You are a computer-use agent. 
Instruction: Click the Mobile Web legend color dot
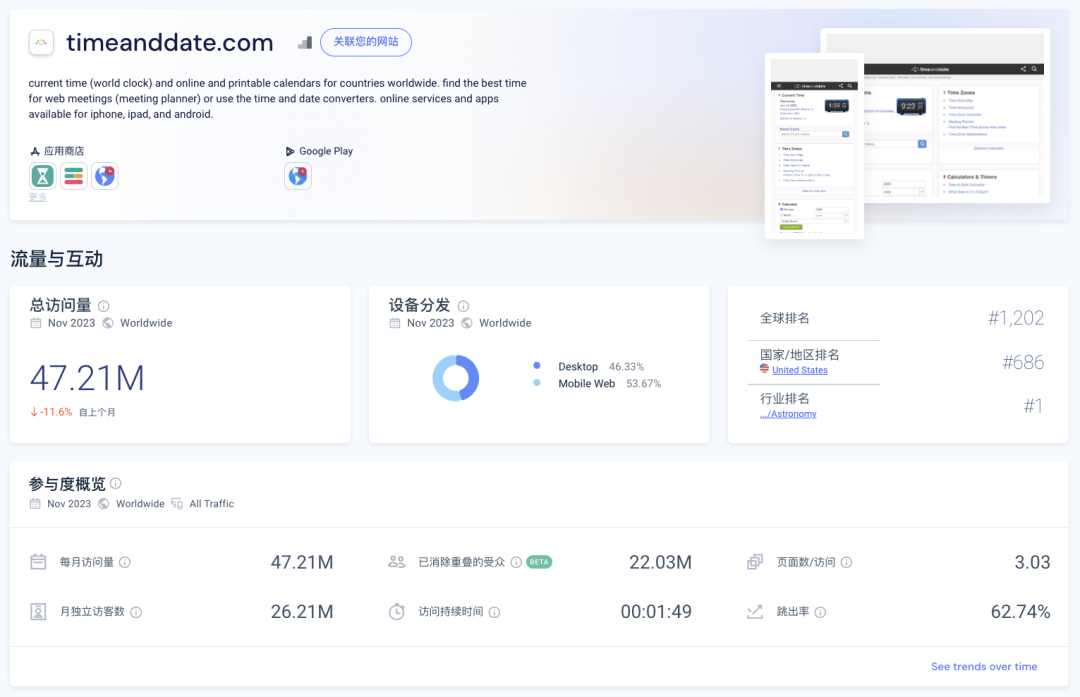(x=537, y=382)
